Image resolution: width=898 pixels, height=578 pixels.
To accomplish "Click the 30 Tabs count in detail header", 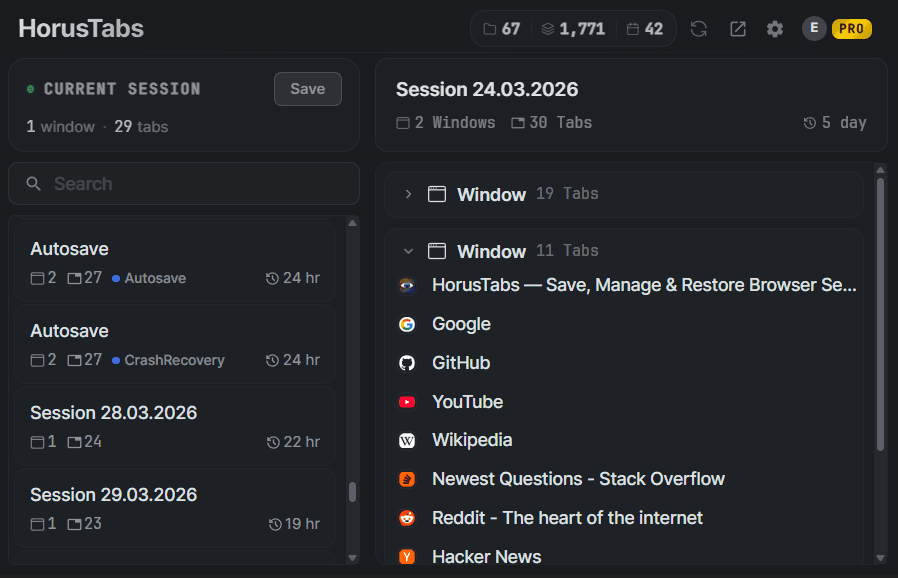I will pyautogui.click(x=552, y=123).
